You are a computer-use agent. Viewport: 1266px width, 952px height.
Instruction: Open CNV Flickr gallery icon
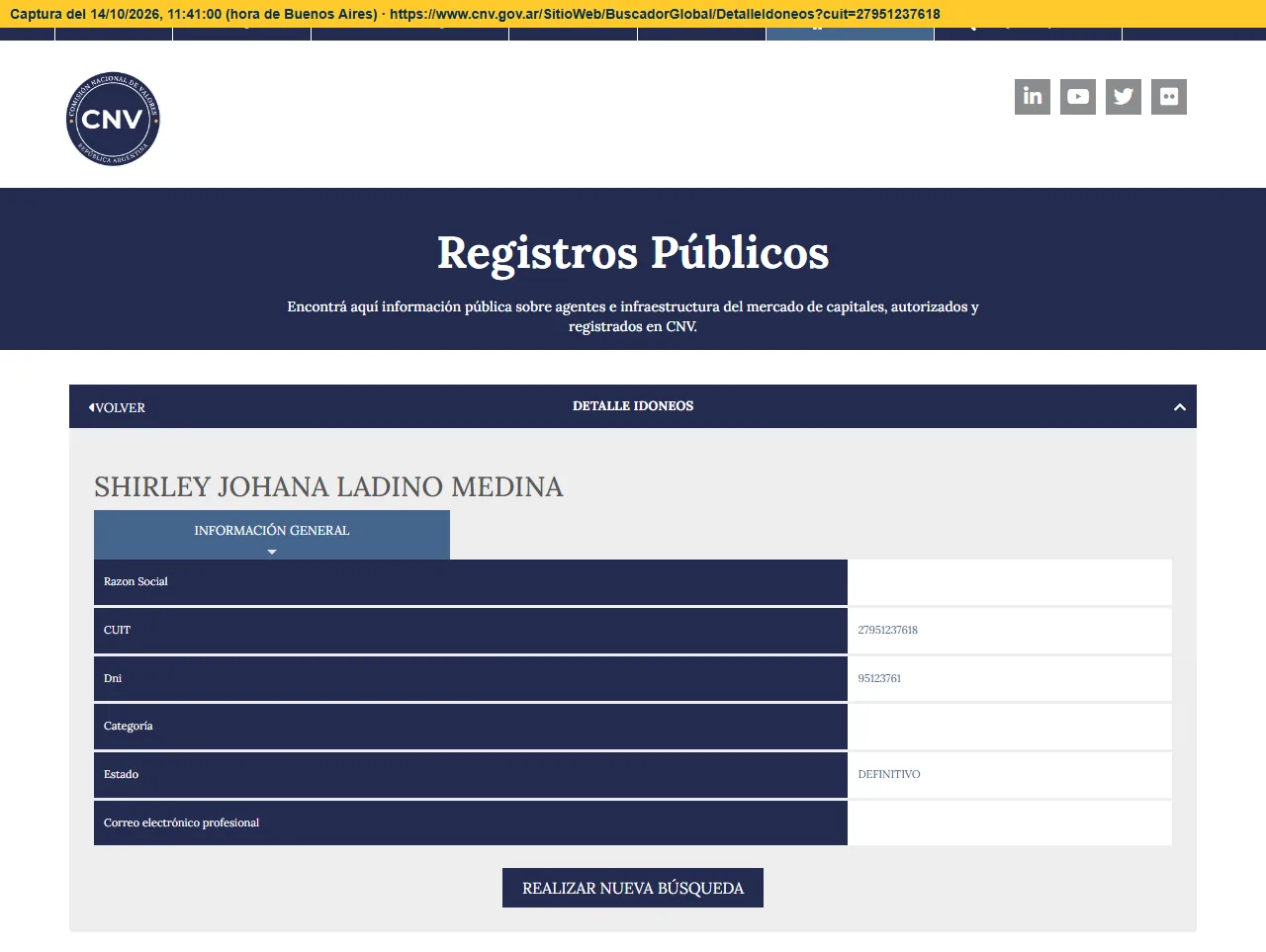click(1169, 97)
